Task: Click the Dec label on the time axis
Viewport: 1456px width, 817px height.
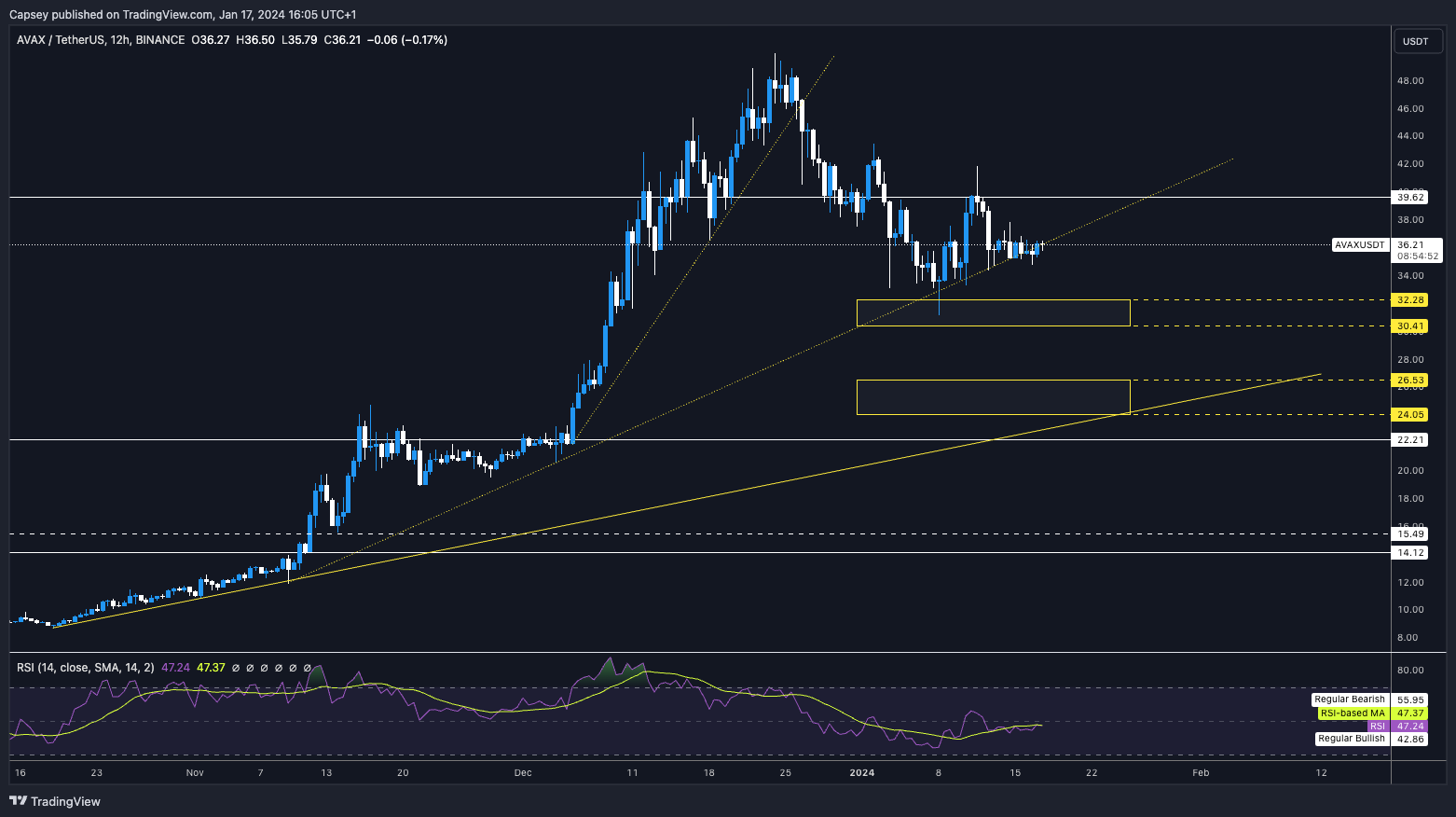Action: pyautogui.click(x=522, y=772)
